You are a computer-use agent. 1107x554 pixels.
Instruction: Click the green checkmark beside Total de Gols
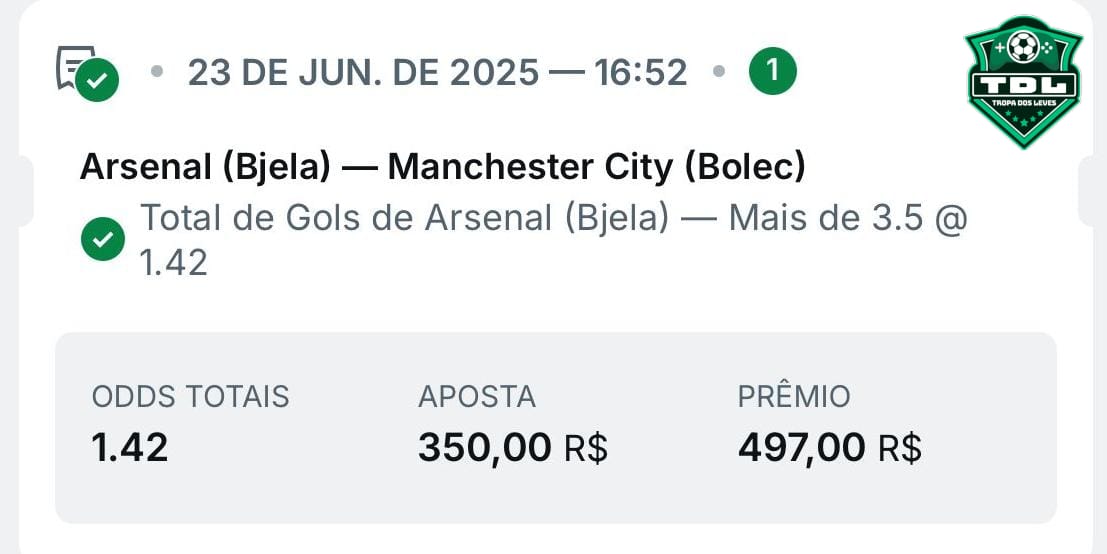(x=103, y=239)
